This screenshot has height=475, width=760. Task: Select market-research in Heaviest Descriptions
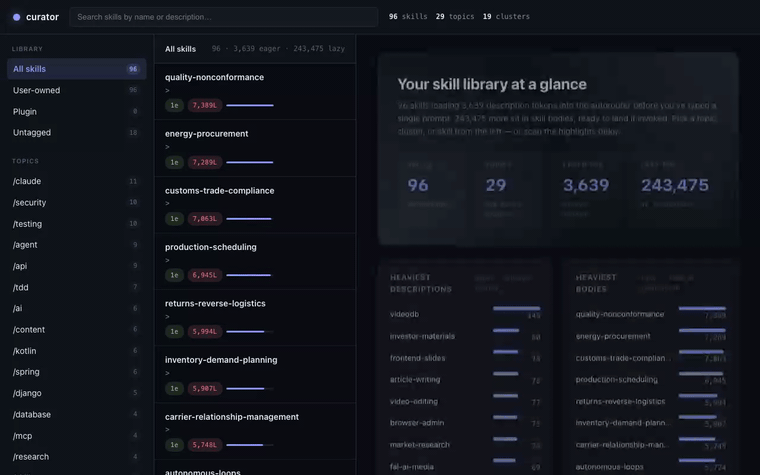coord(465,444)
